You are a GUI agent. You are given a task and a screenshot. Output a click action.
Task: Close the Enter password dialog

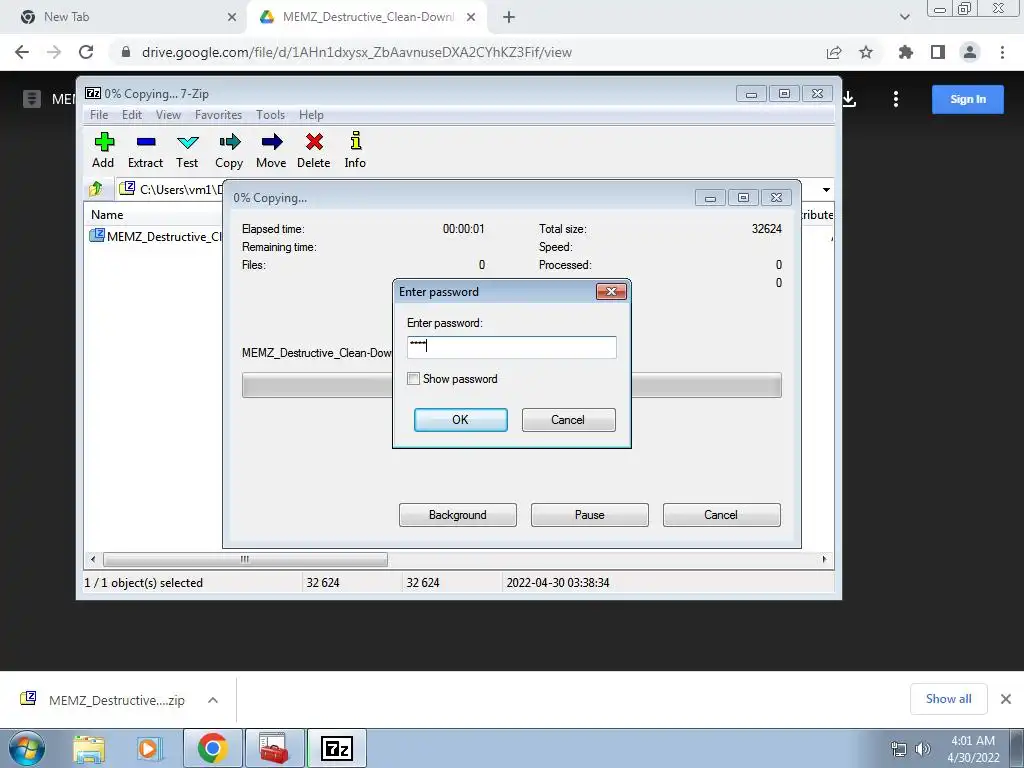[x=611, y=291]
